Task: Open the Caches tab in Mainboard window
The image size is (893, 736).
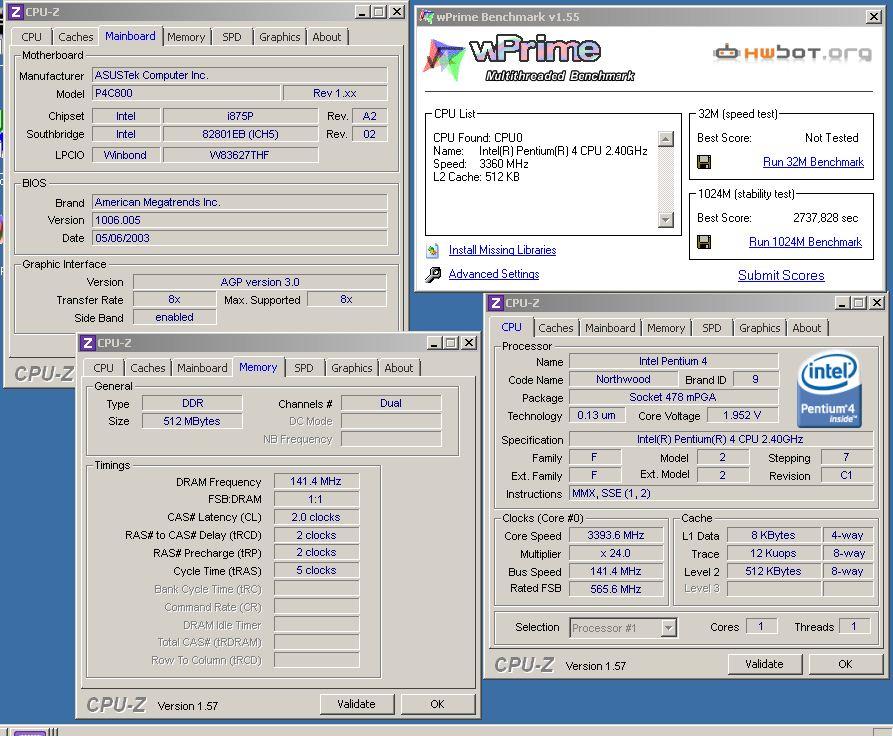Action: click(x=75, y=37)
